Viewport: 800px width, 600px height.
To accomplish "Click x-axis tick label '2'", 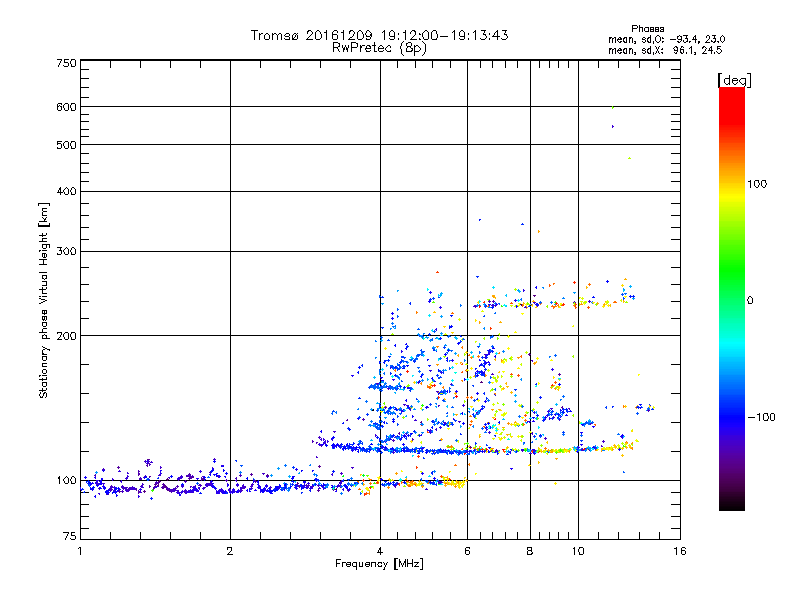I will [x=230, y=551].
